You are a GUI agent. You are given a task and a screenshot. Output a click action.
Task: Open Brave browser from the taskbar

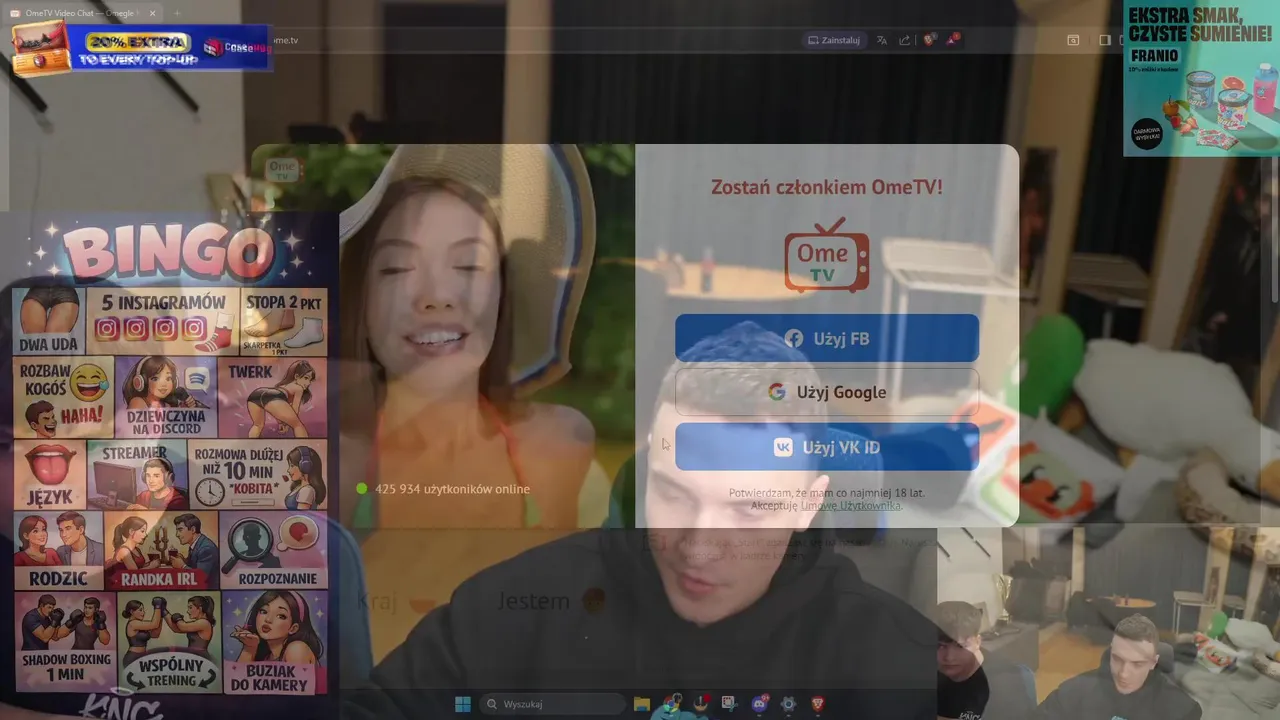817,704
